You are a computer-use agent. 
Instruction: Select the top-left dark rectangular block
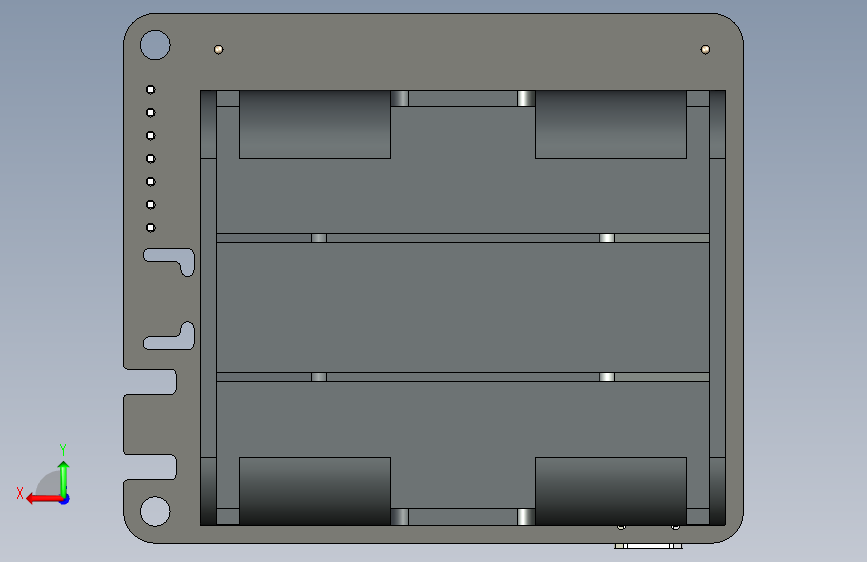click(x=315, y=124)
